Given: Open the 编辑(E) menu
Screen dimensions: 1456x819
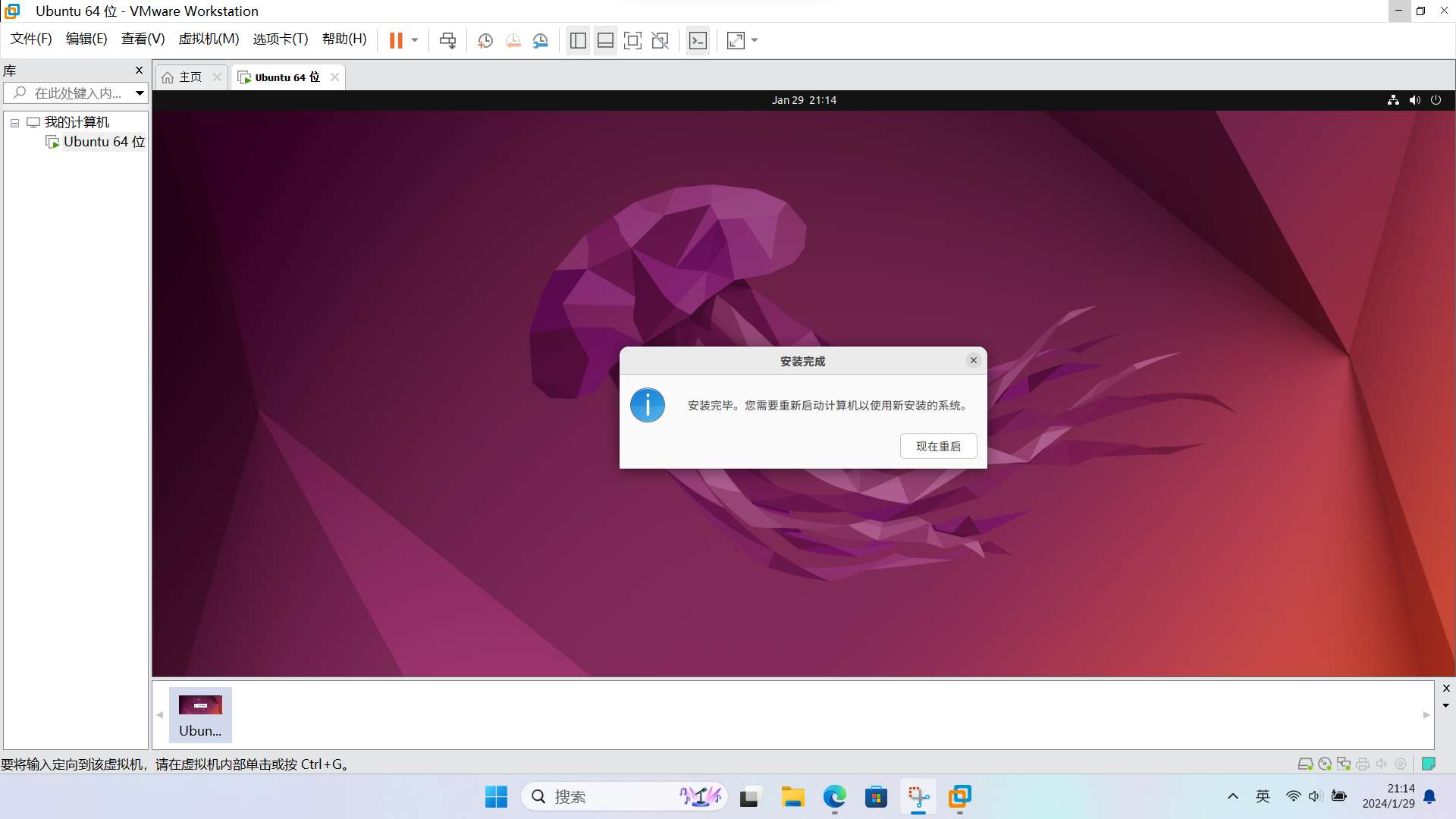Looking at the screenshot, I should pos(86,39).
